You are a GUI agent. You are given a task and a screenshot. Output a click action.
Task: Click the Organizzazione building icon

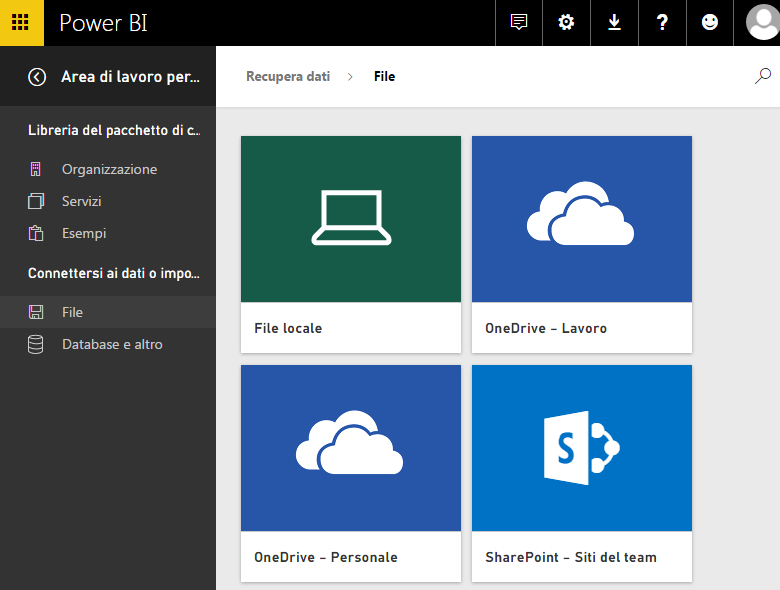(x=36, y=169)
